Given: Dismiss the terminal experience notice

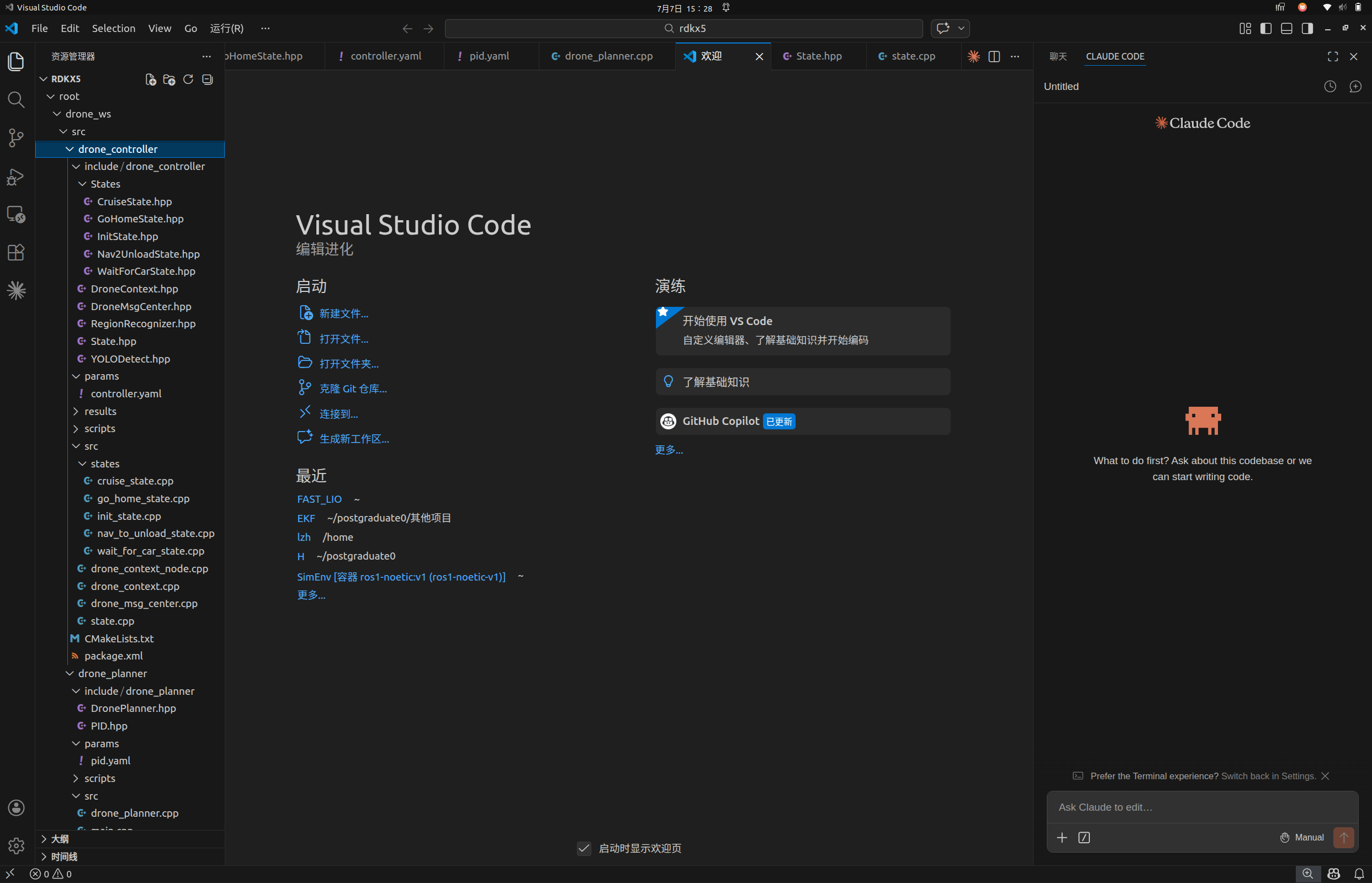Looking at the screenshot, I should coord(1325,776).
